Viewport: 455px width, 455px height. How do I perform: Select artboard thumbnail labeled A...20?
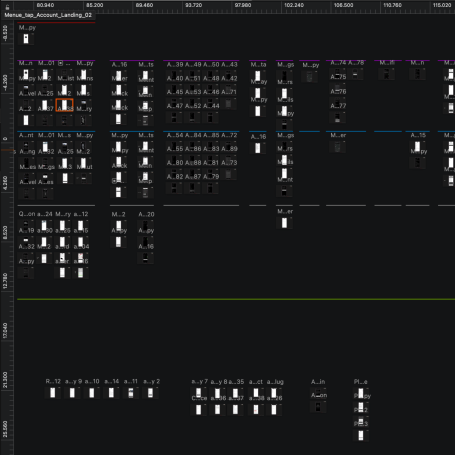pos(145,225)
